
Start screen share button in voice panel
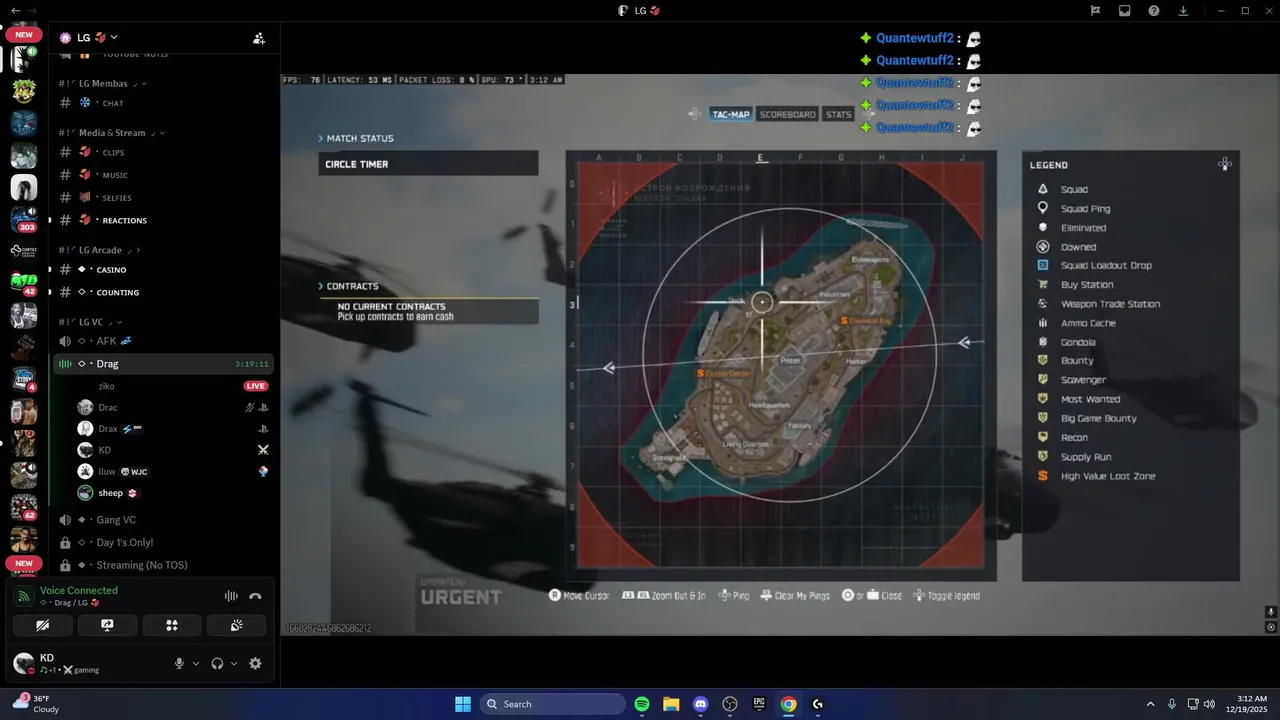(107, 625)
